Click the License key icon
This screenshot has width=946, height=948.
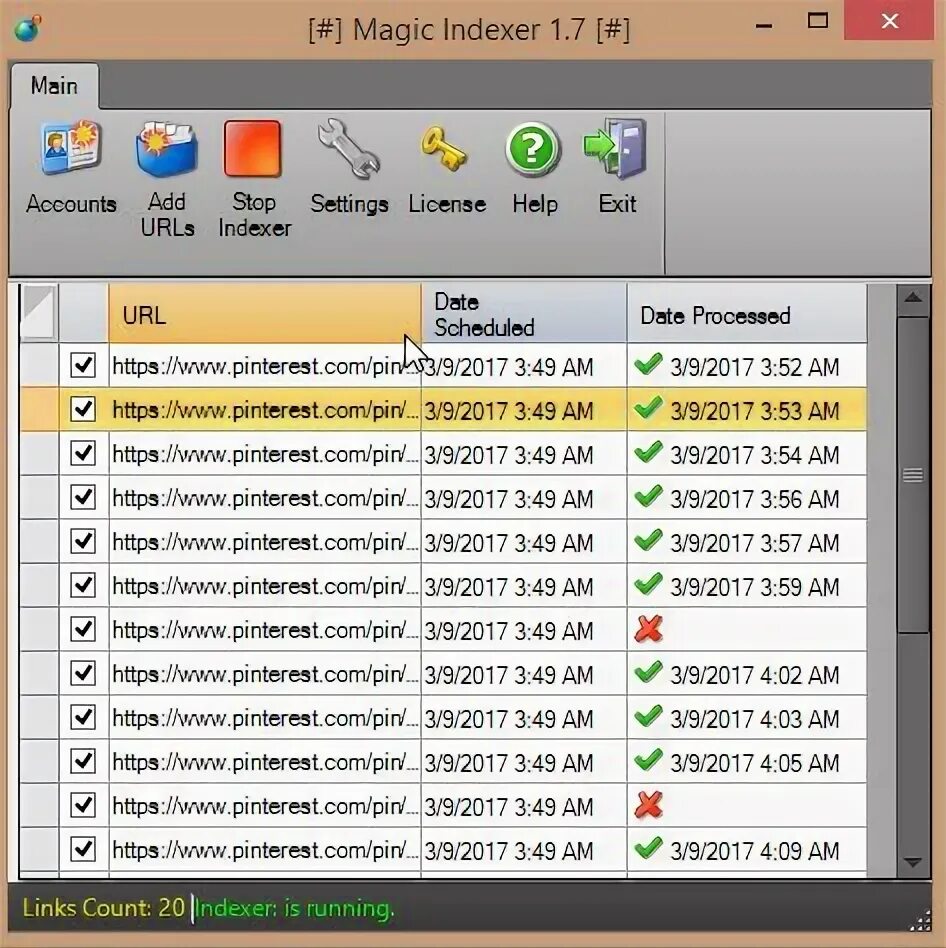coord(446,150)
